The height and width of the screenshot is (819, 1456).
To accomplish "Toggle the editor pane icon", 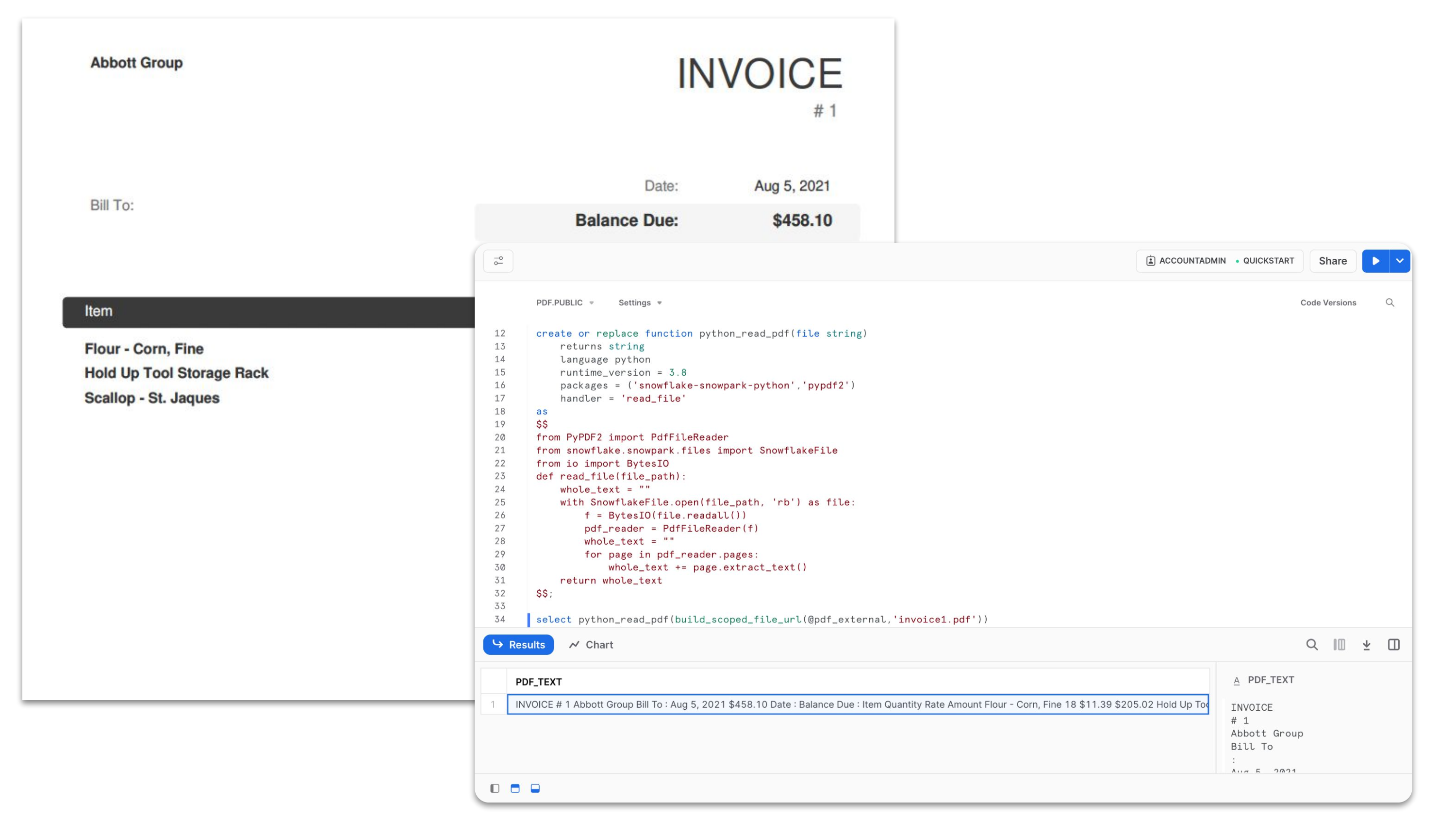I will coord(515,788).
